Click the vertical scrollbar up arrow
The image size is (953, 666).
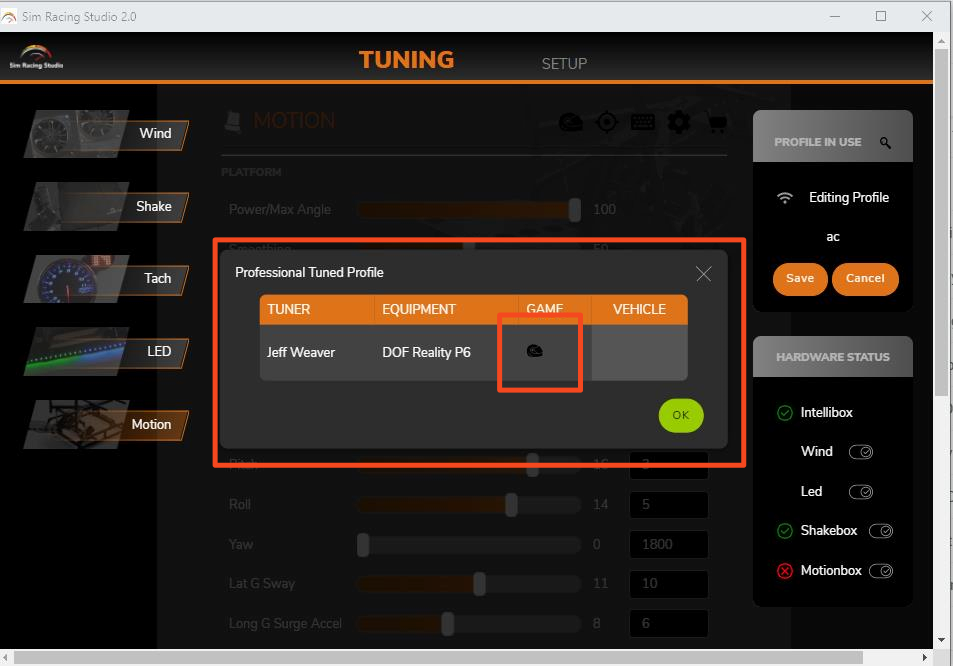pos(941,41)
